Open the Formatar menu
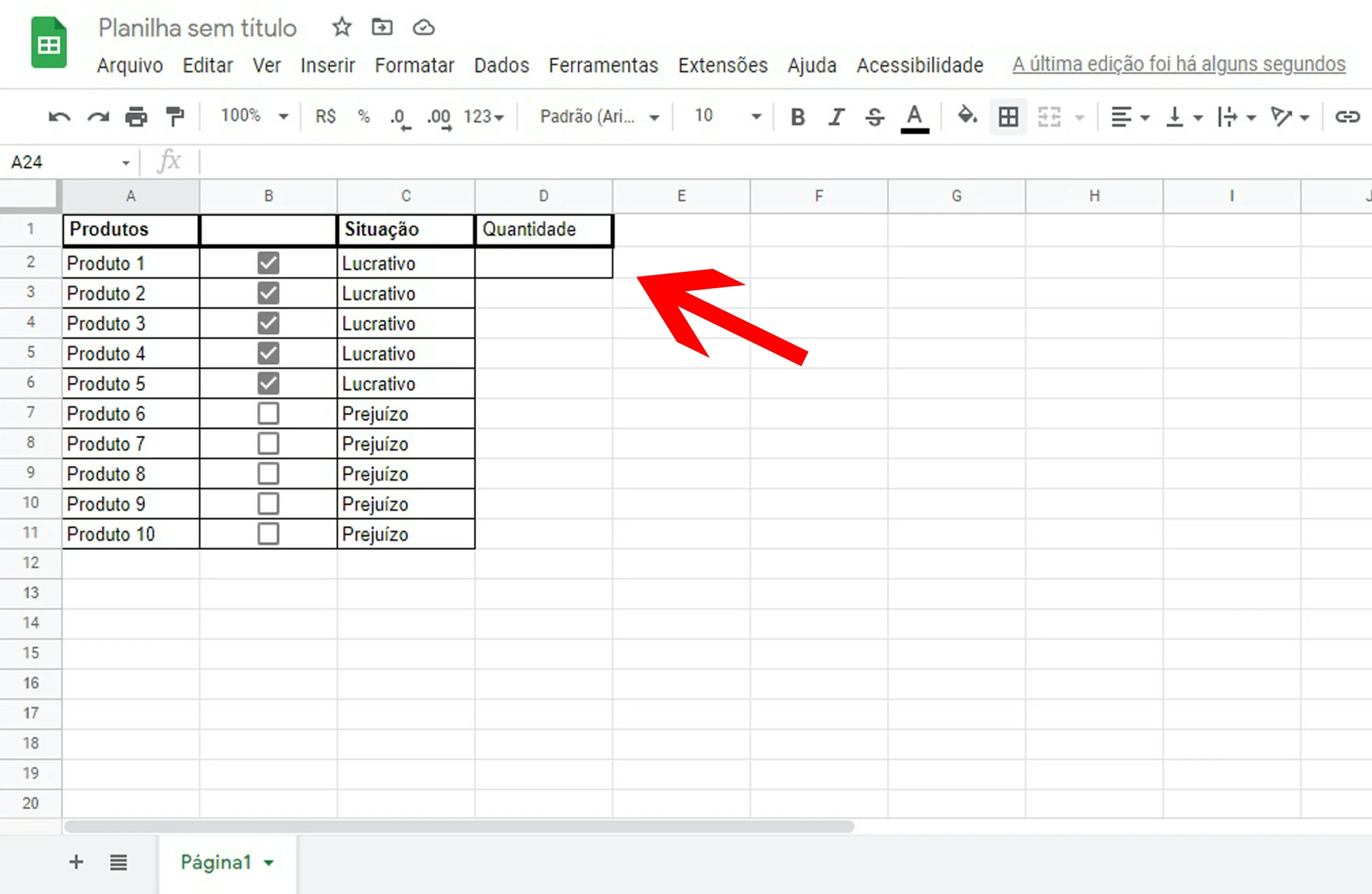This screenshot has width=1372, height=894. pos(414,65)
